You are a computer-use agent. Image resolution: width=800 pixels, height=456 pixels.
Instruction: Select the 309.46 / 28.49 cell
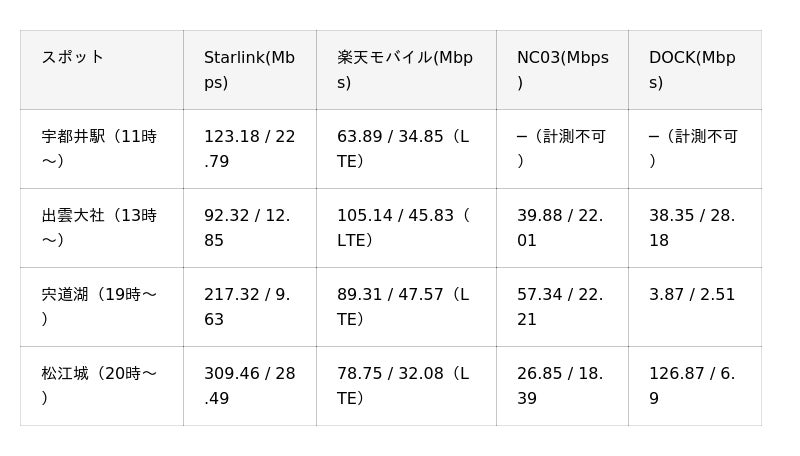click(x=250, y=386)
